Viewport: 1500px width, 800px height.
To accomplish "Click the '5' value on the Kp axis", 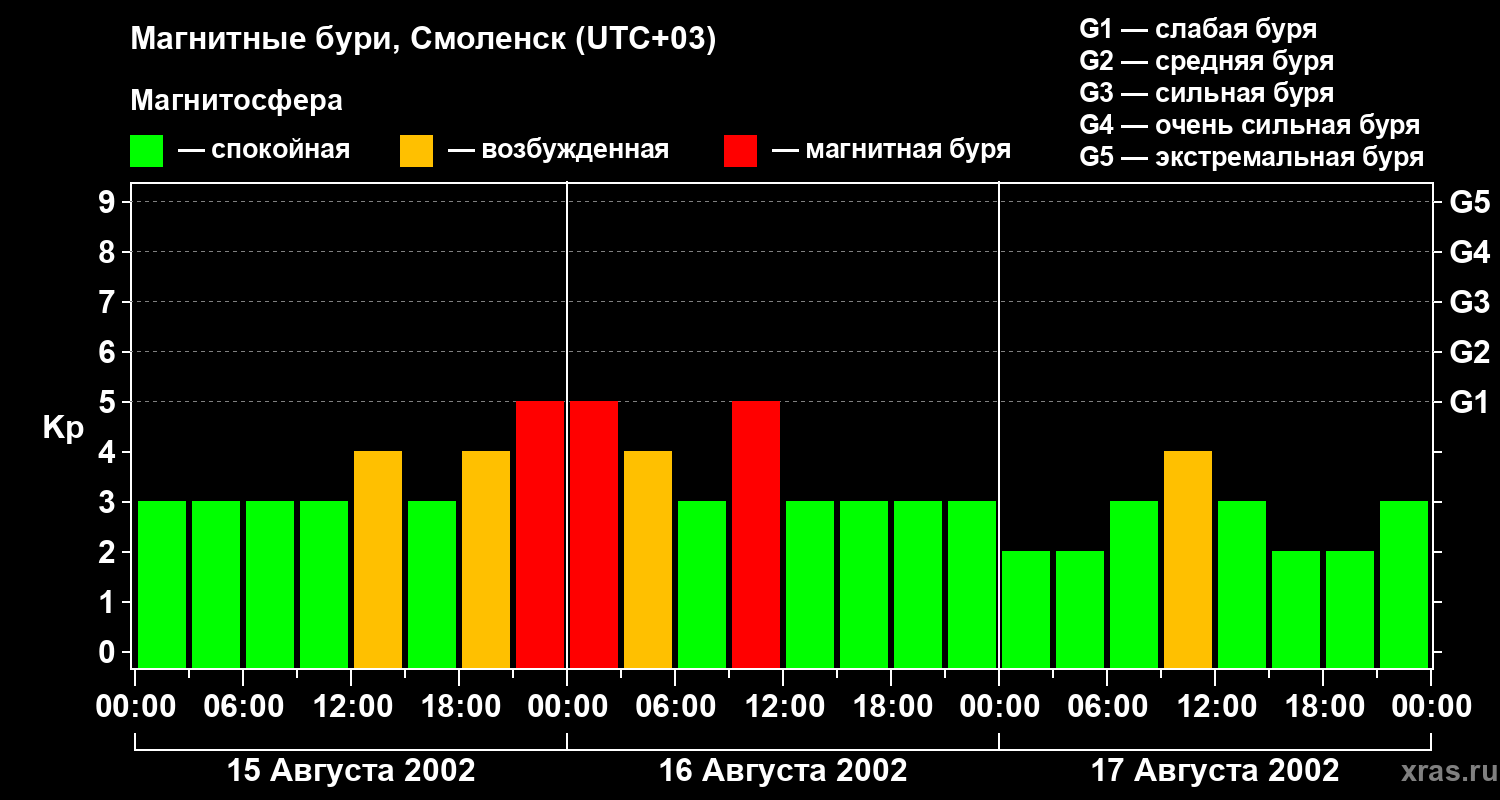I will coord(109,402).
